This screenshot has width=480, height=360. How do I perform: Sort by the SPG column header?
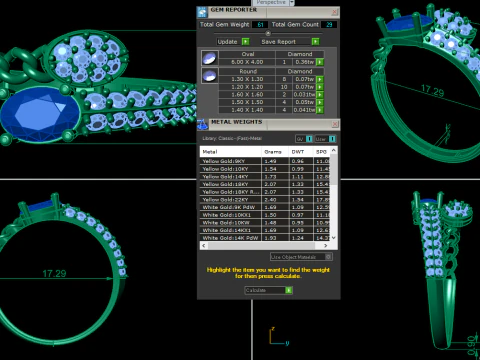pos(322,152)
